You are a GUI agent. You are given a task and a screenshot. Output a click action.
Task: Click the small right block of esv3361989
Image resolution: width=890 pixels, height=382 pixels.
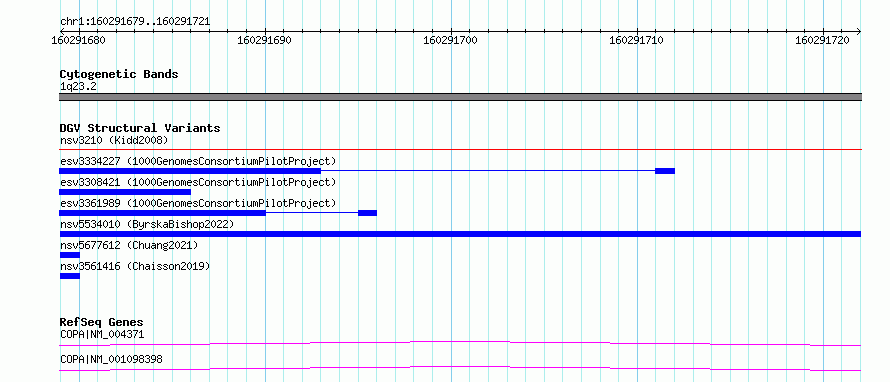(x=367, y=213)
